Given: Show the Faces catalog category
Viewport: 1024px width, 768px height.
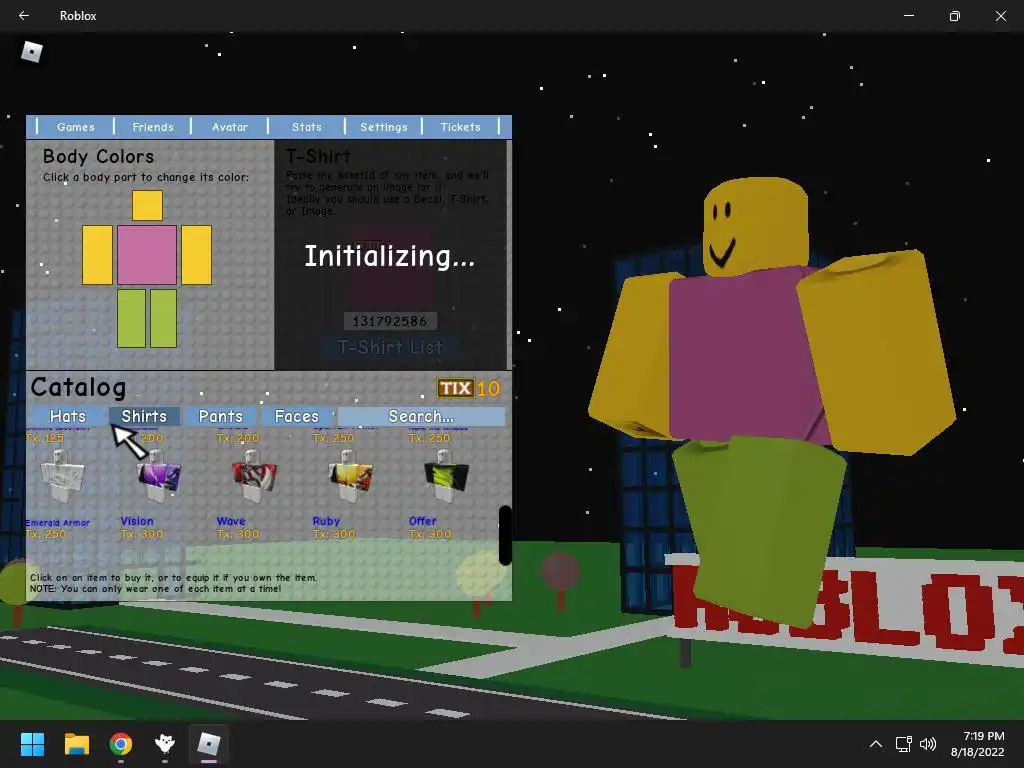Looking at the screenshot, I should [x=297, y=416].
